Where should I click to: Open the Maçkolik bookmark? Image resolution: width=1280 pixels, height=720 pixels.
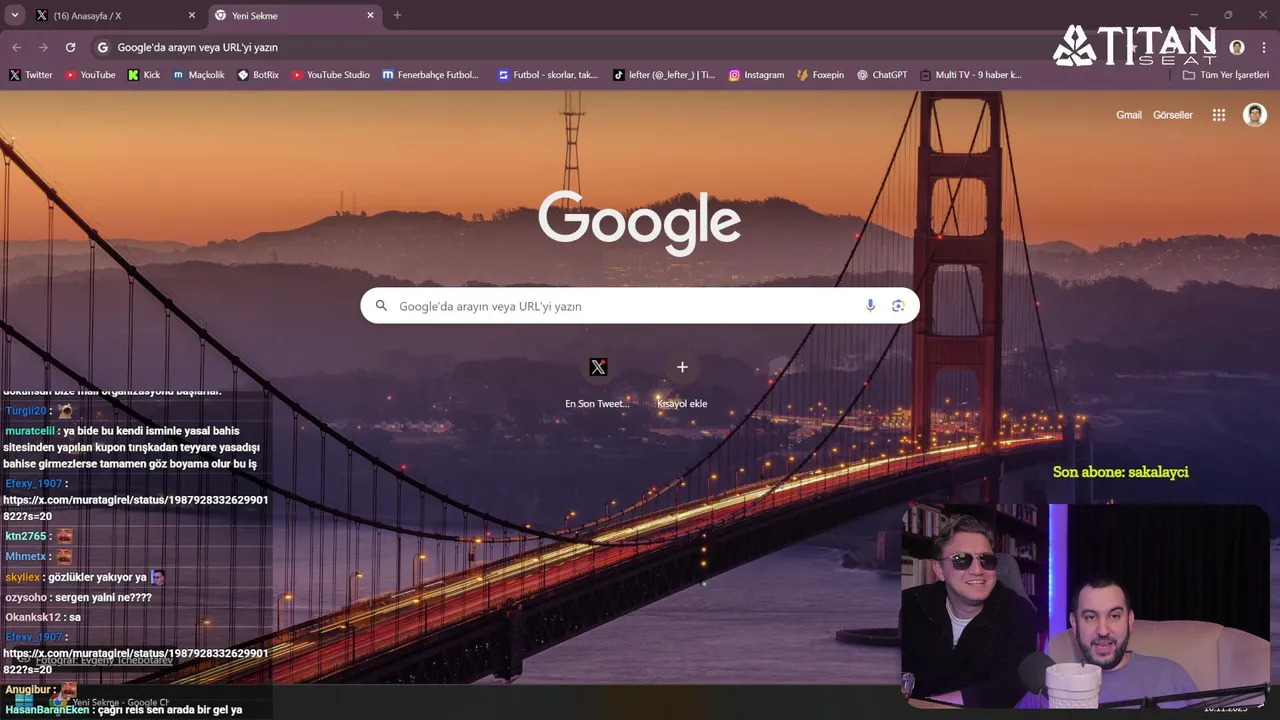199,75
